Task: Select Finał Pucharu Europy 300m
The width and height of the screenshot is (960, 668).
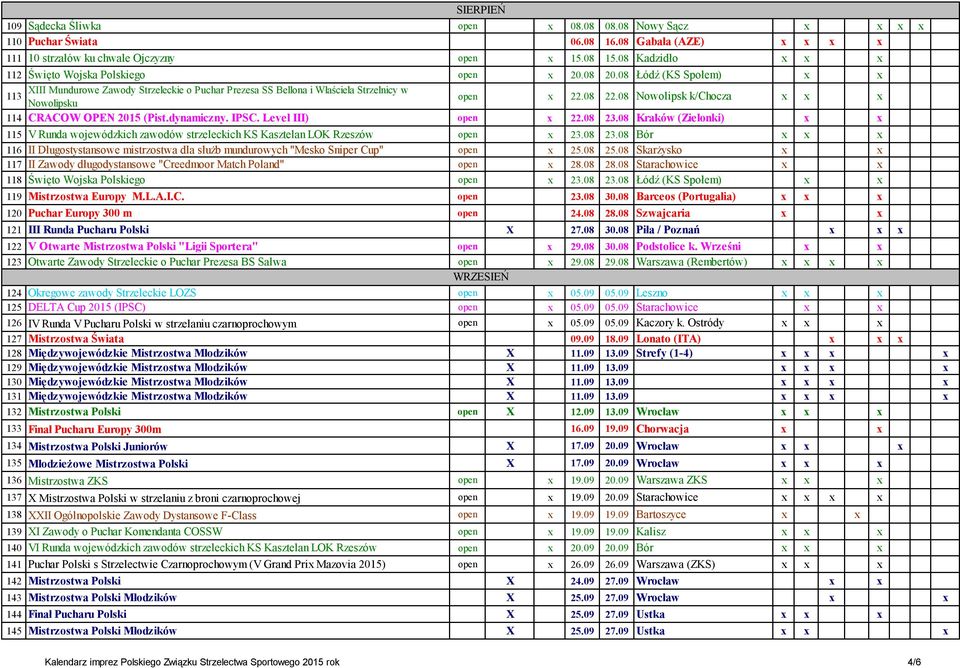Action: coord(95,429)
